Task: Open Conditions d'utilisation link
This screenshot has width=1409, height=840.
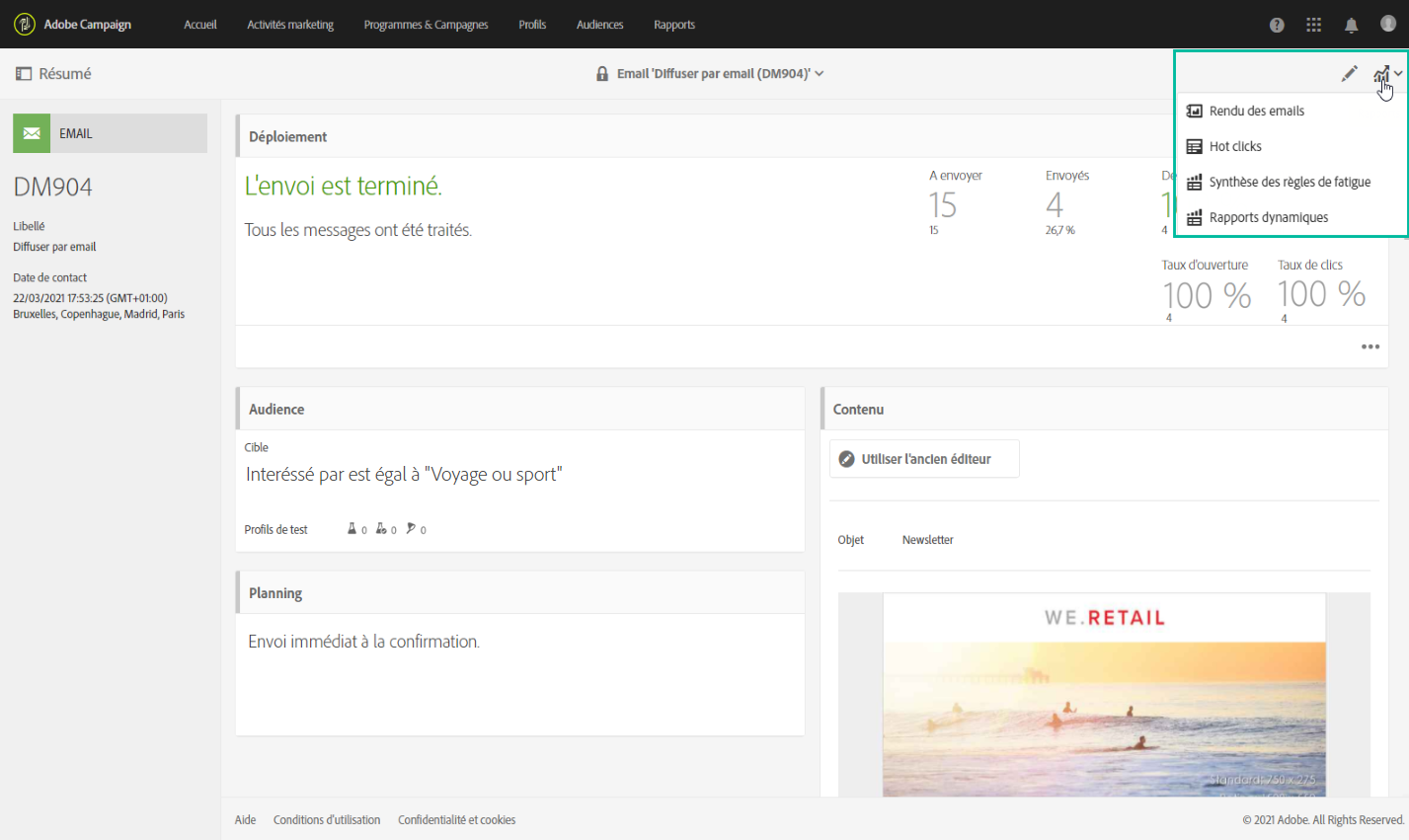Action: point(327,820)
